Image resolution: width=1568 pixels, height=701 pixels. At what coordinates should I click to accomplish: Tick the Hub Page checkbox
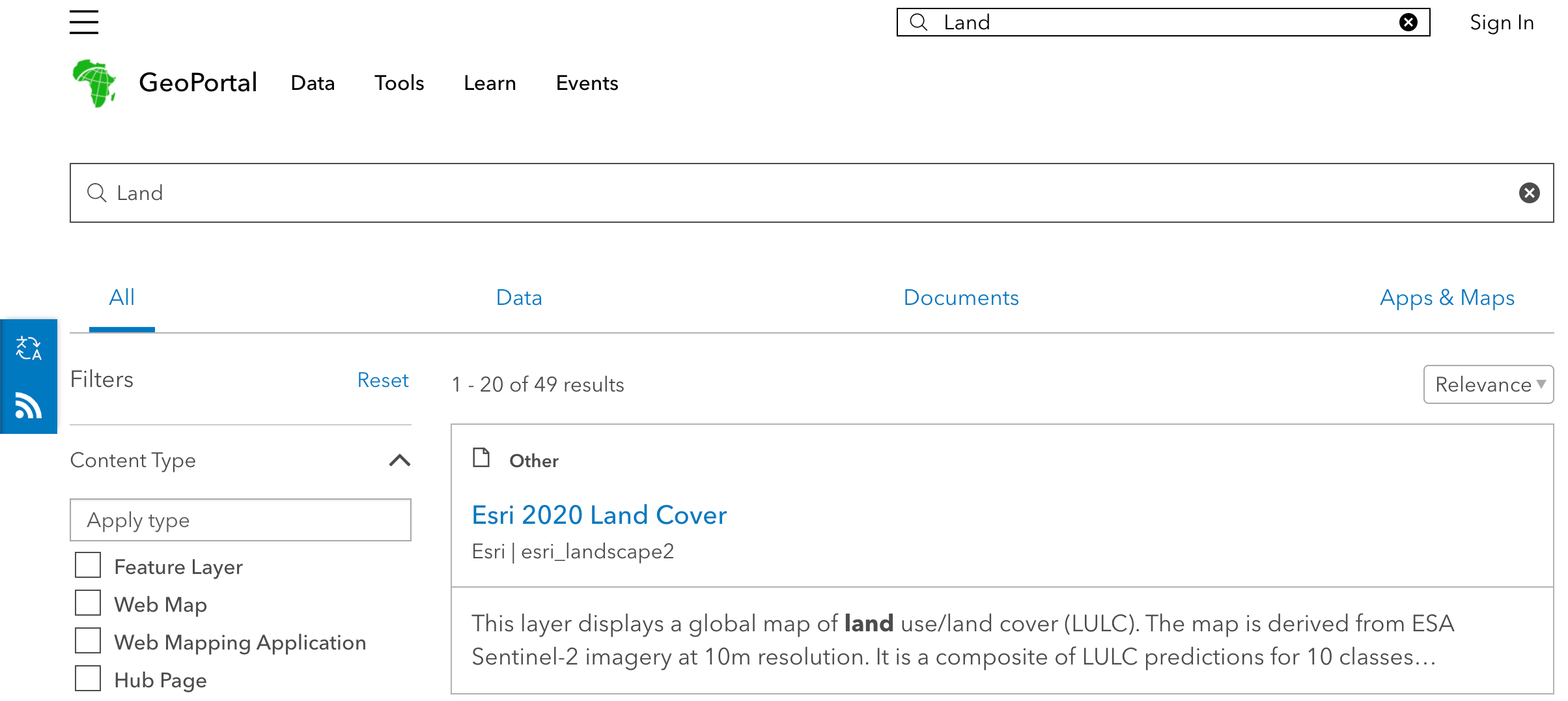88,679
